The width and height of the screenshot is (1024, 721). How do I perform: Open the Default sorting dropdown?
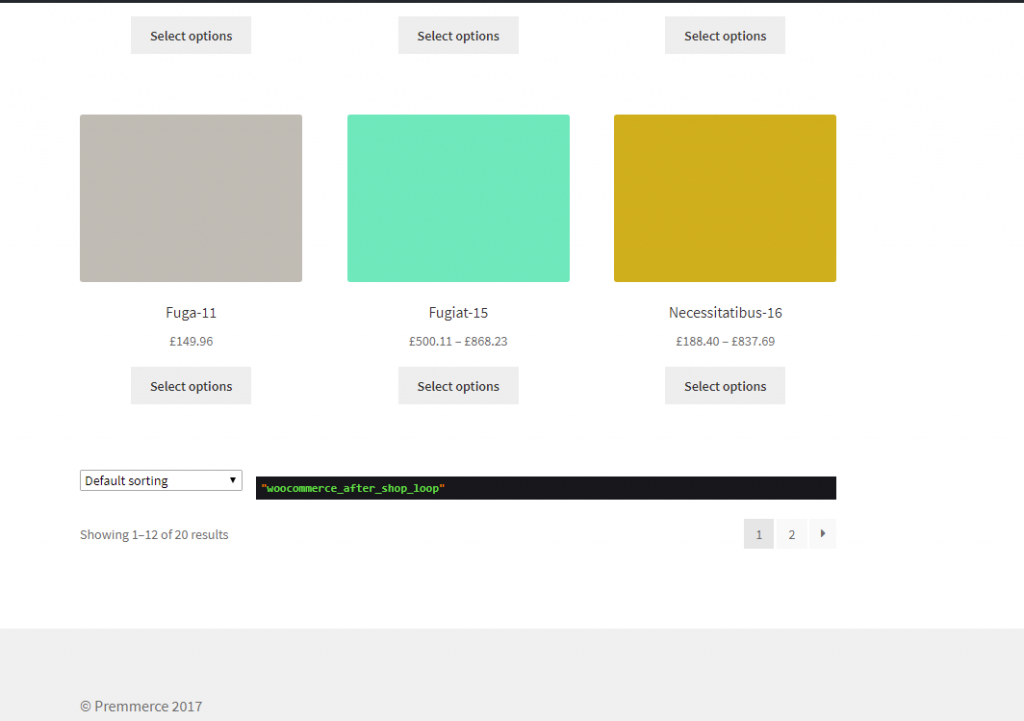[x=160, y=480]
